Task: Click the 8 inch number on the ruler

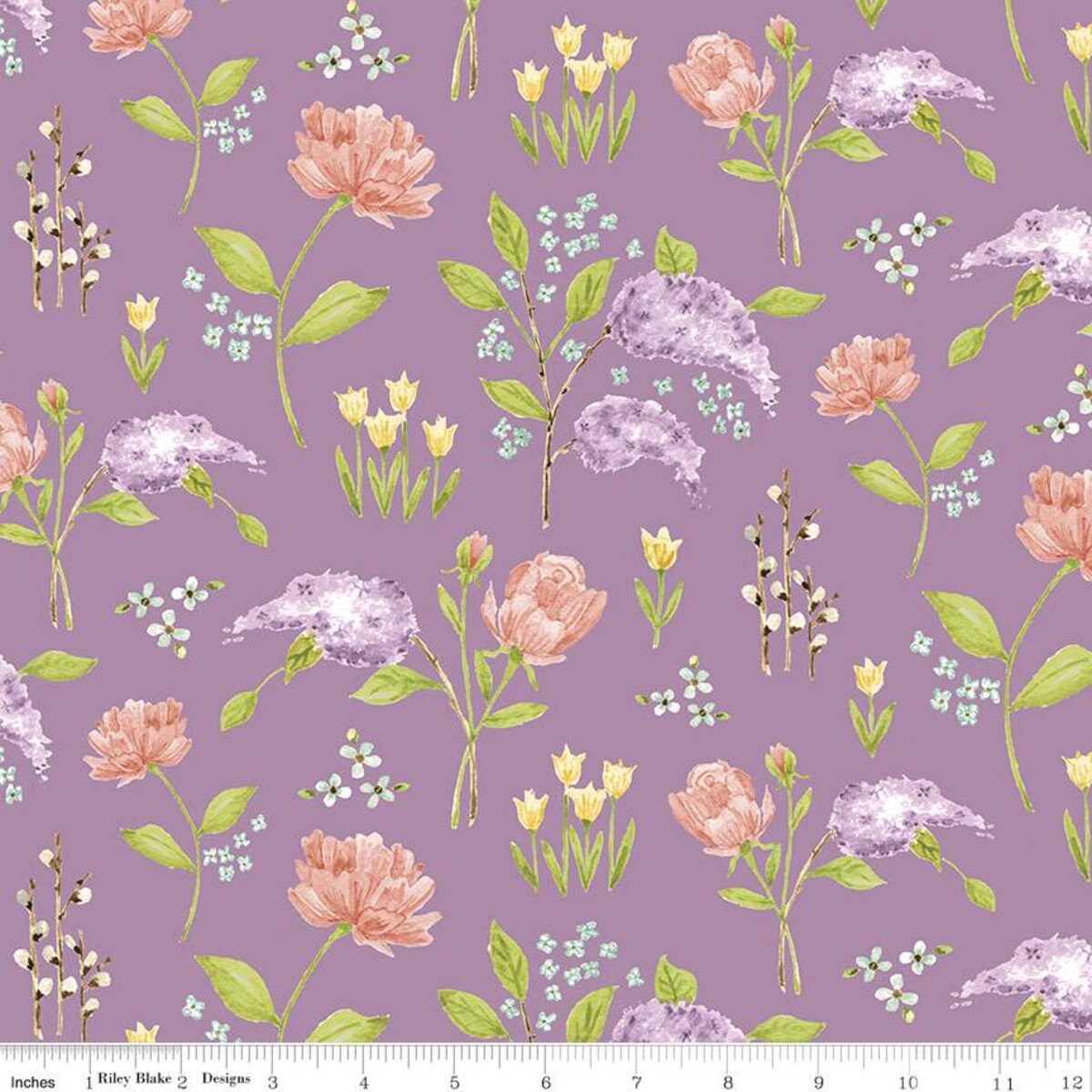Action: (728, 1082)
